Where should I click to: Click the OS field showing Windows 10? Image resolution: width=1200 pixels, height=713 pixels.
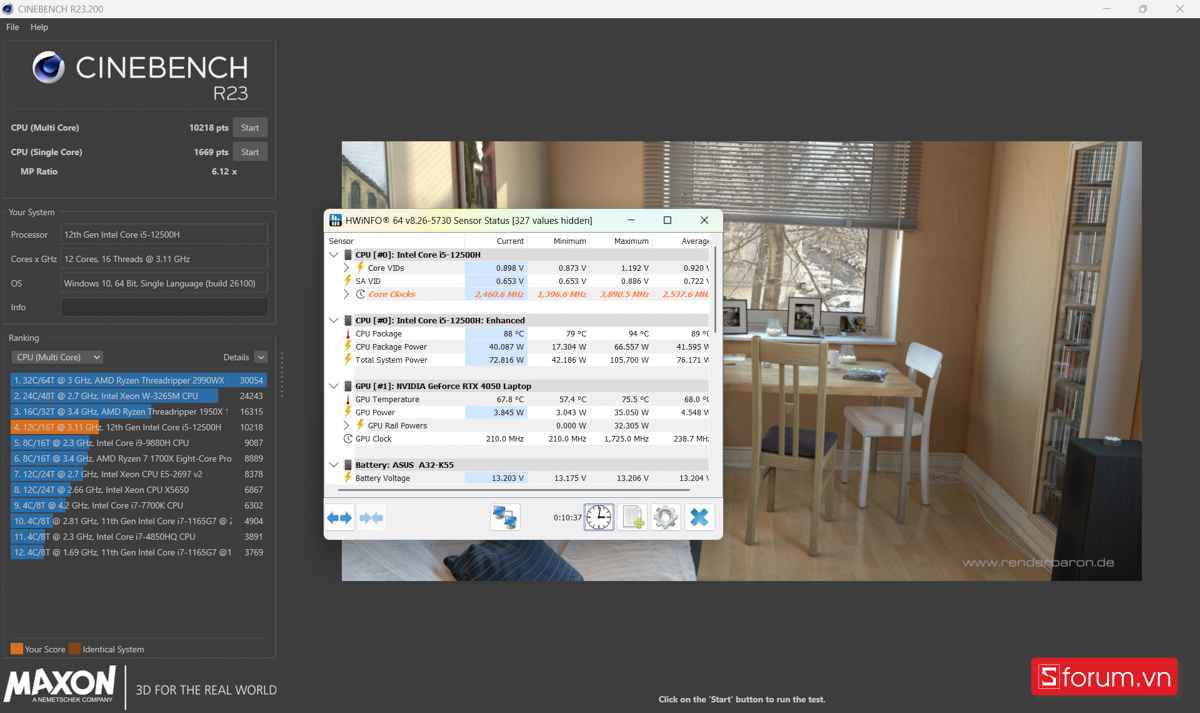point(164,283)
